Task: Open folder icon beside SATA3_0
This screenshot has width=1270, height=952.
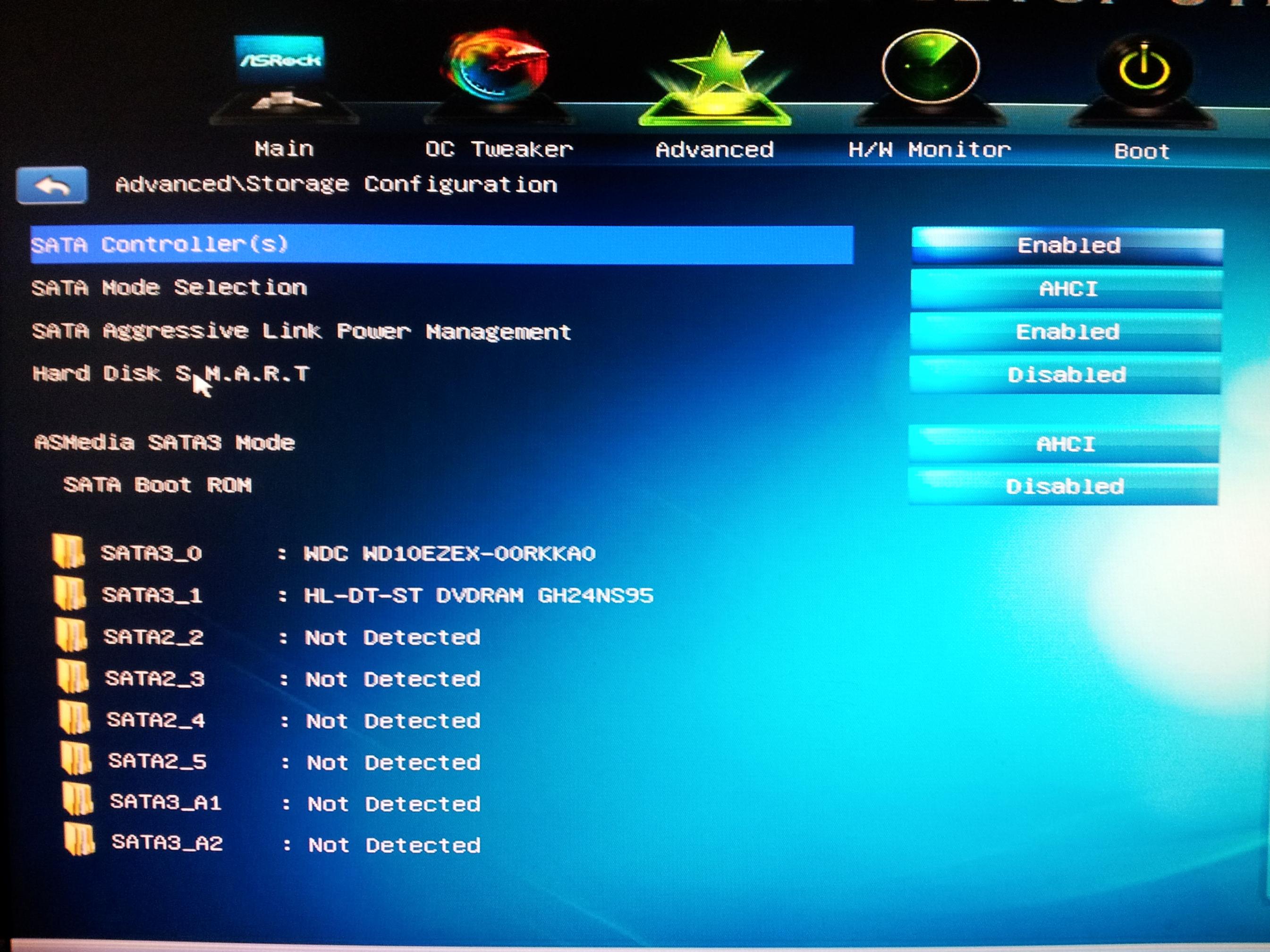Action: tap(68, 551)
